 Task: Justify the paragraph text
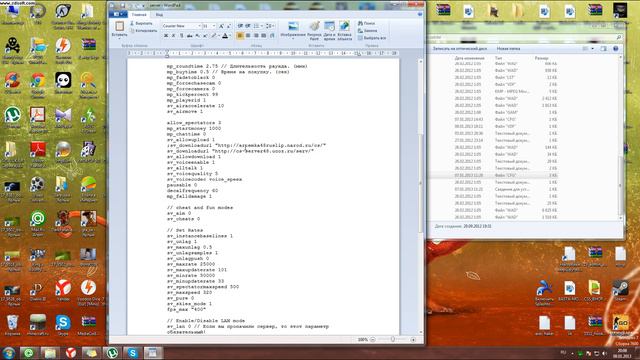point(264,36)
